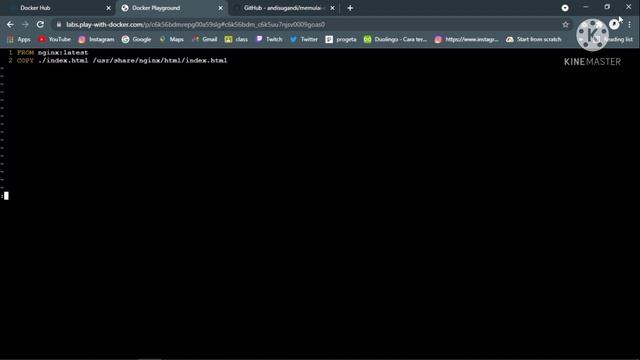Bookmark this page with the star
Viewport: 640px width, 360px height.
(x=565, y=24)
